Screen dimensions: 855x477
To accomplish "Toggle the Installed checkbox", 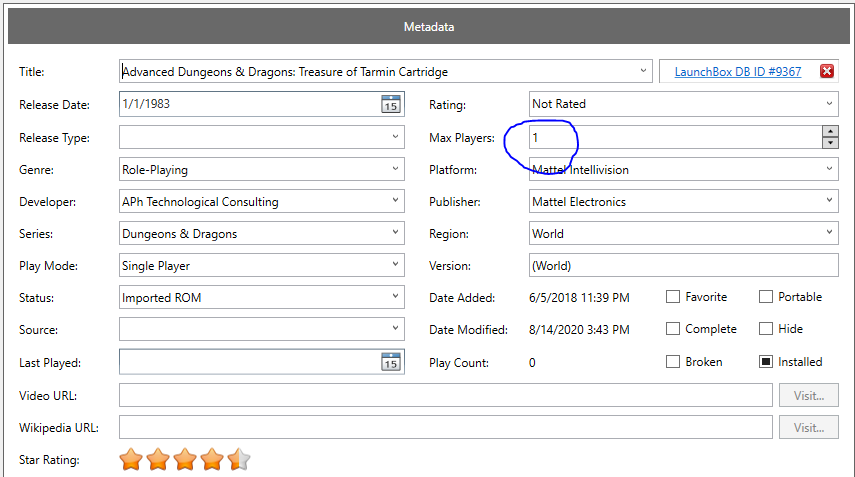I will click(x=766, y=361).
